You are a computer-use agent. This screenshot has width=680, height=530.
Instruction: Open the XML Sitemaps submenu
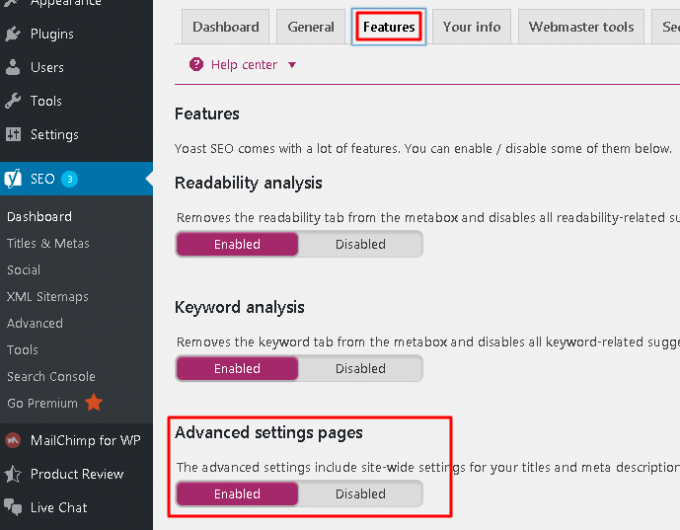tap(48, 297)
